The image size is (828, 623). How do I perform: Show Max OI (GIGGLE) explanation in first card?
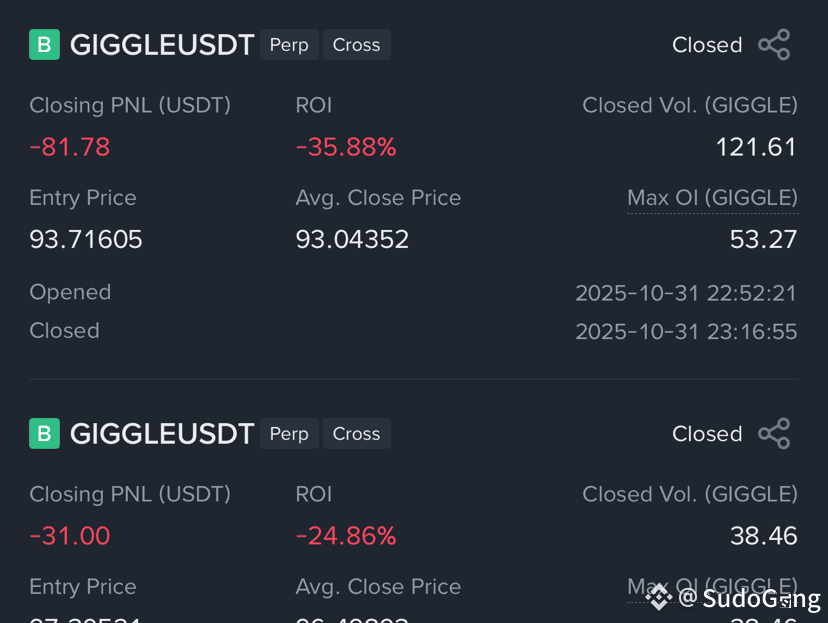[x=712, y=198]
